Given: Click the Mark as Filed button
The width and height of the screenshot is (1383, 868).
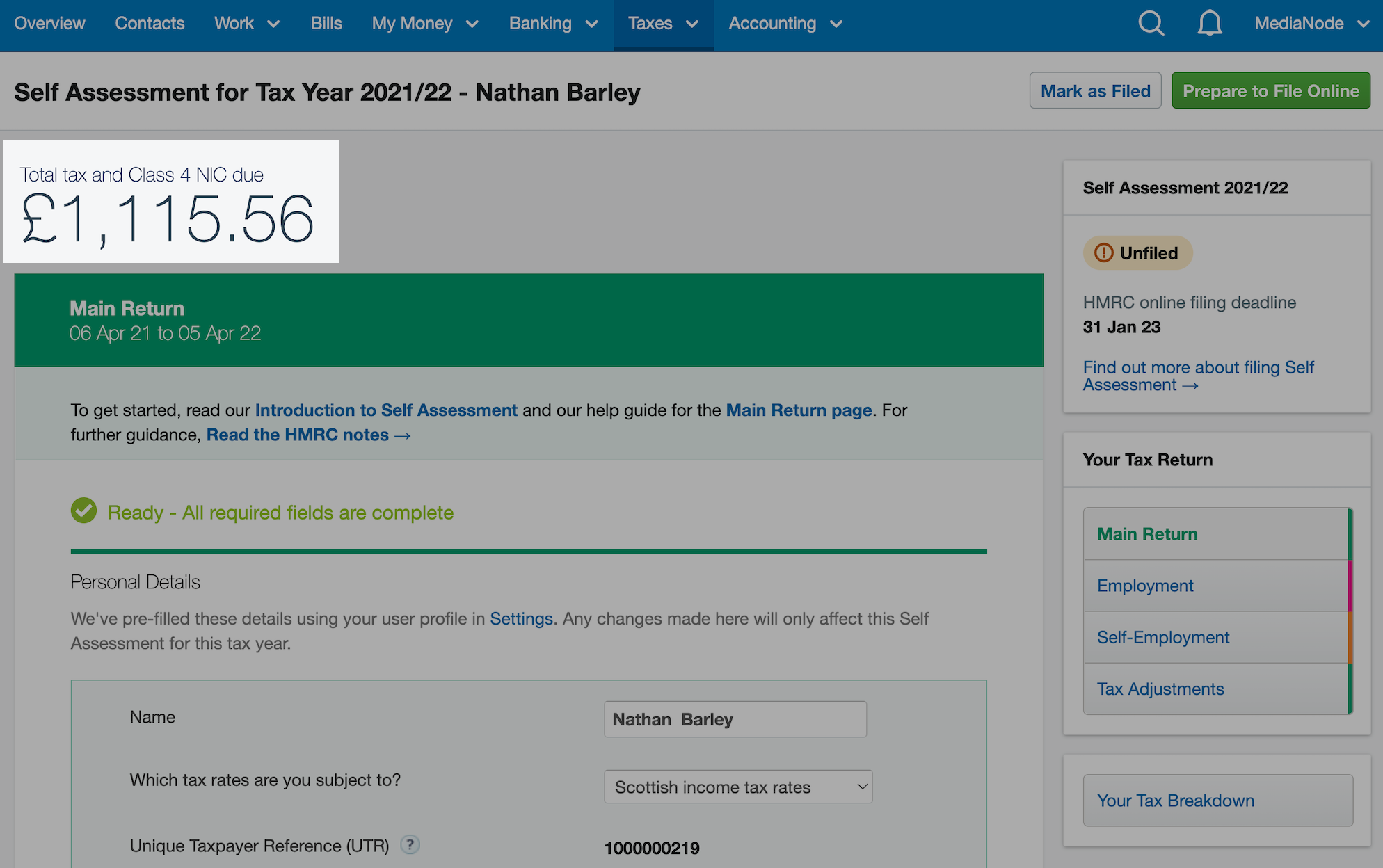Looking at the screenshot, I should [x=1096, y=90].
